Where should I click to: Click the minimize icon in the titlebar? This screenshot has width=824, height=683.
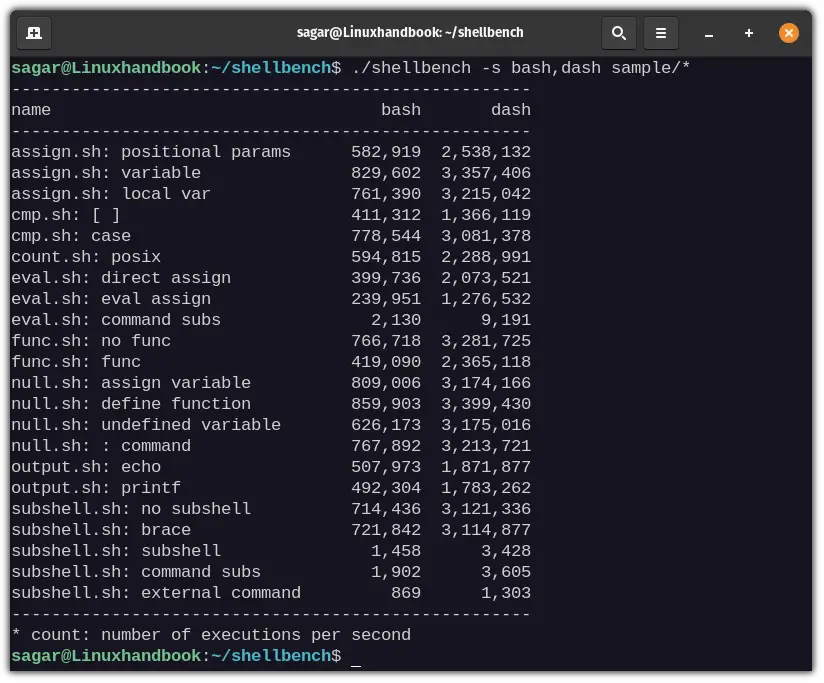tap(708, 33)
